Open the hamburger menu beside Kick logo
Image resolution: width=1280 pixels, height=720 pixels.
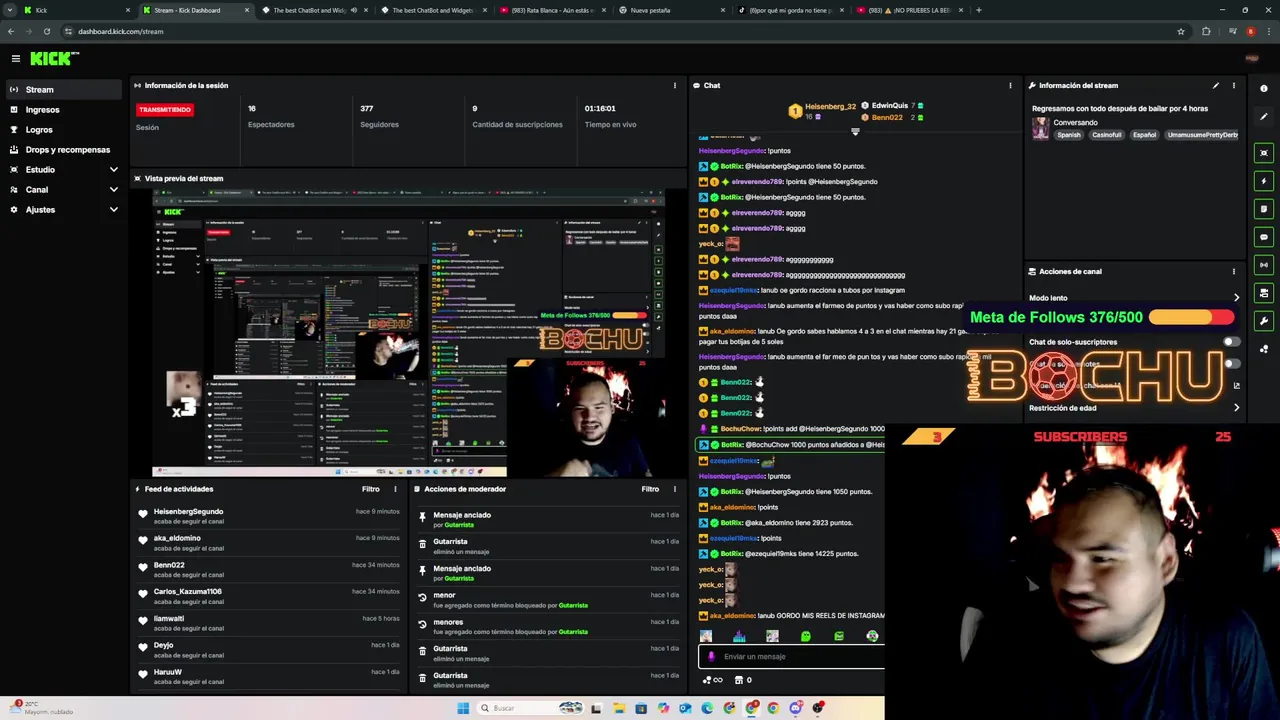point(15,59)
